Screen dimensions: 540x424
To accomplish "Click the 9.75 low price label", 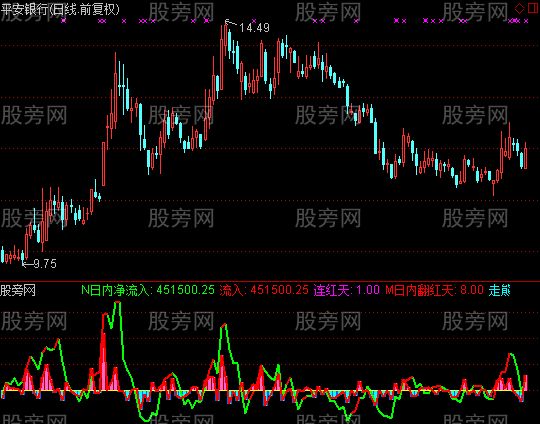I will click(x=45, y=264).
